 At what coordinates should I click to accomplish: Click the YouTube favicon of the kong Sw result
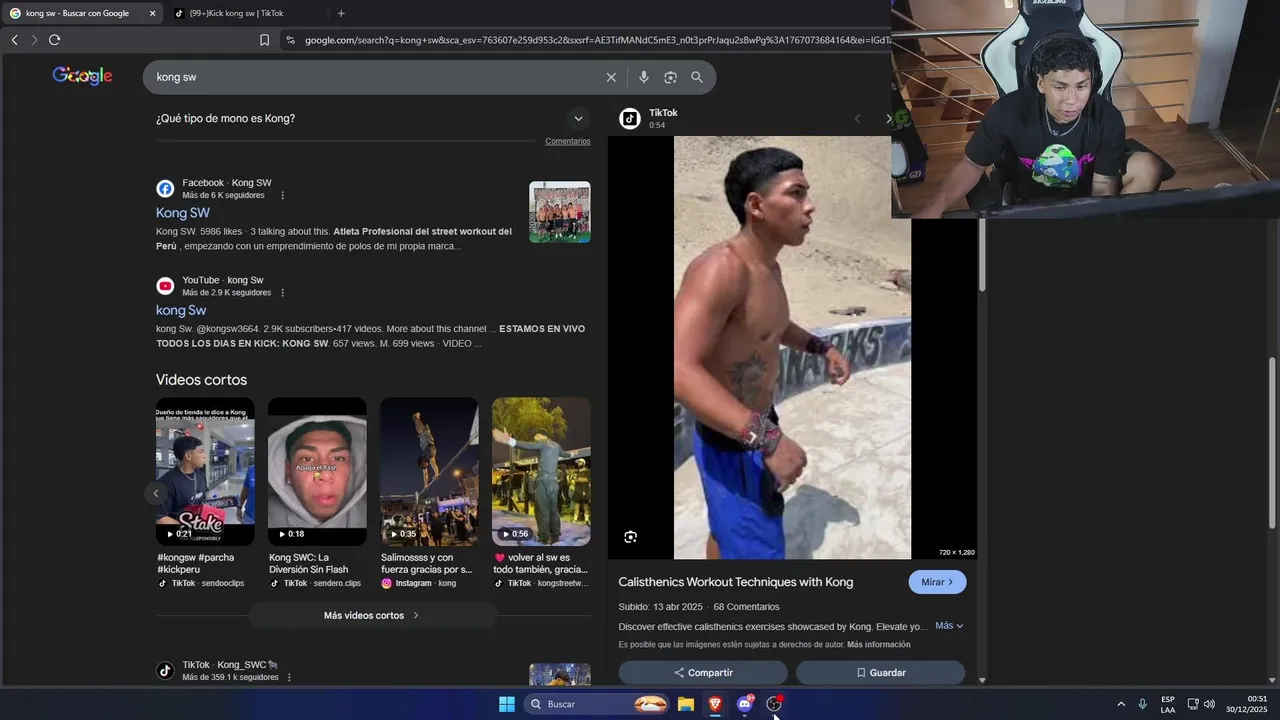tap(165, 286)
